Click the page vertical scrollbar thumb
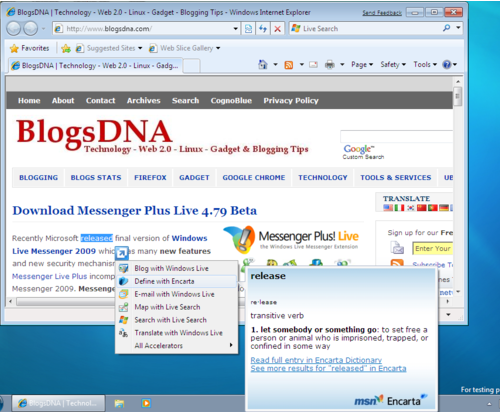Screen dimensions: 500x412 click(x=458, y=96)
